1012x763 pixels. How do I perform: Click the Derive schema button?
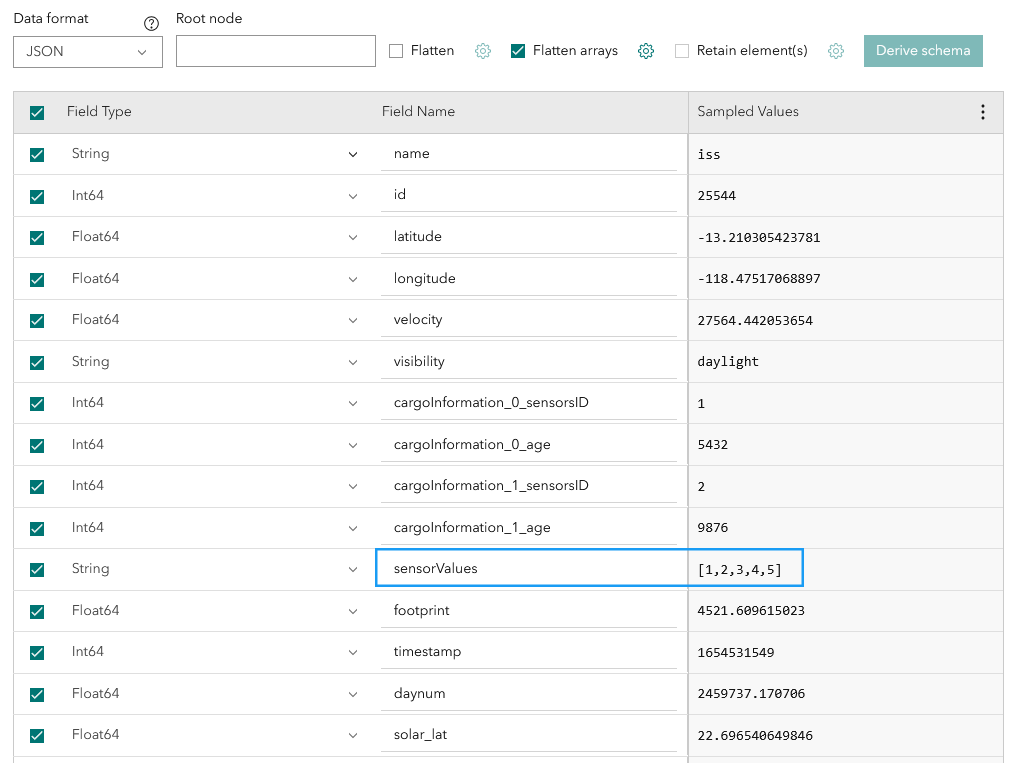point(923,51)
